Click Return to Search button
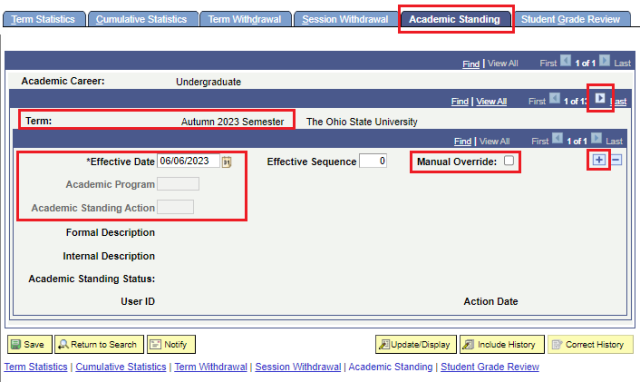The width and height of the screenshot is (640, 382). (99, 344)
